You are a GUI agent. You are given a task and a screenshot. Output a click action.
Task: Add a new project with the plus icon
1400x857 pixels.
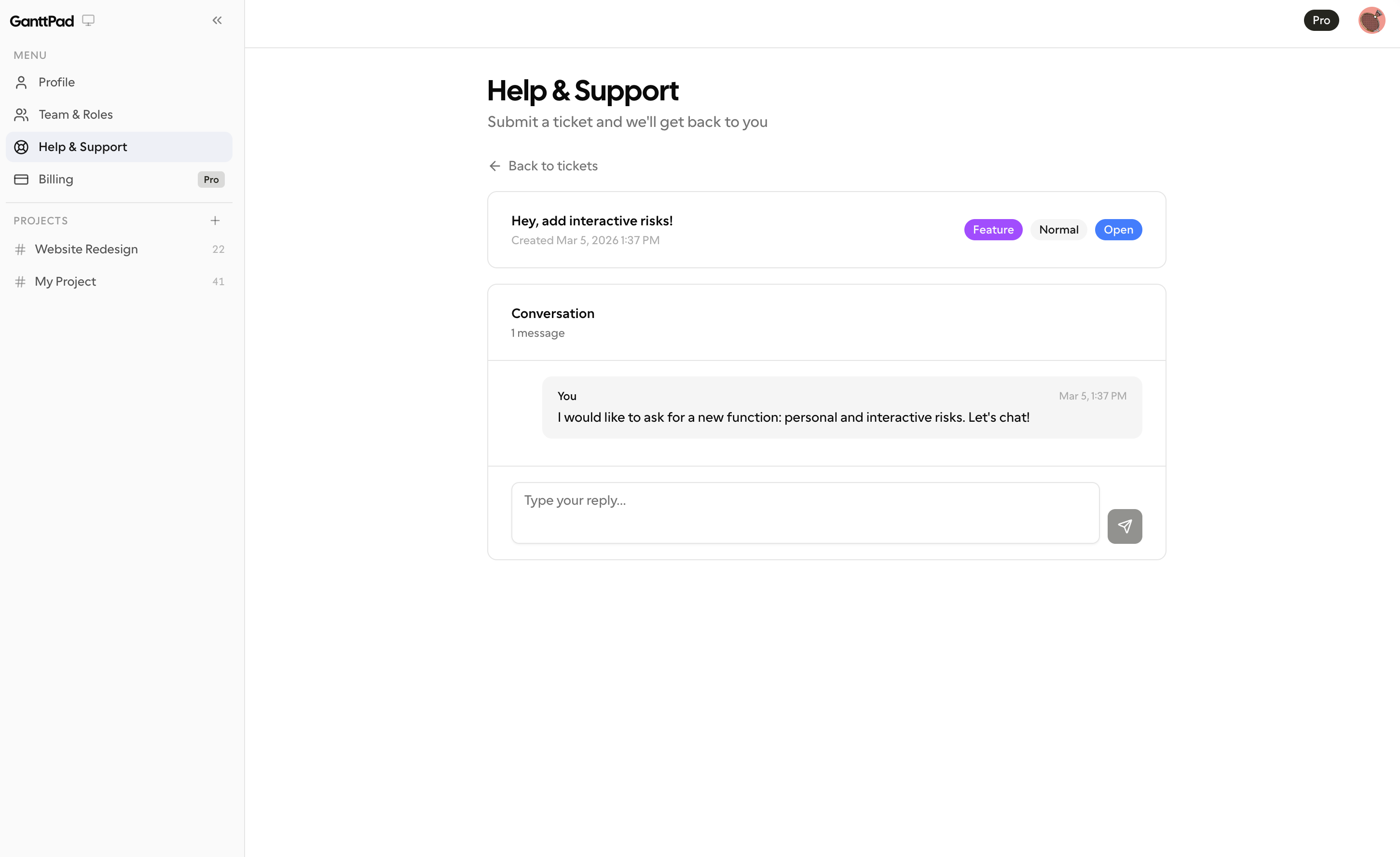point(215,221)
